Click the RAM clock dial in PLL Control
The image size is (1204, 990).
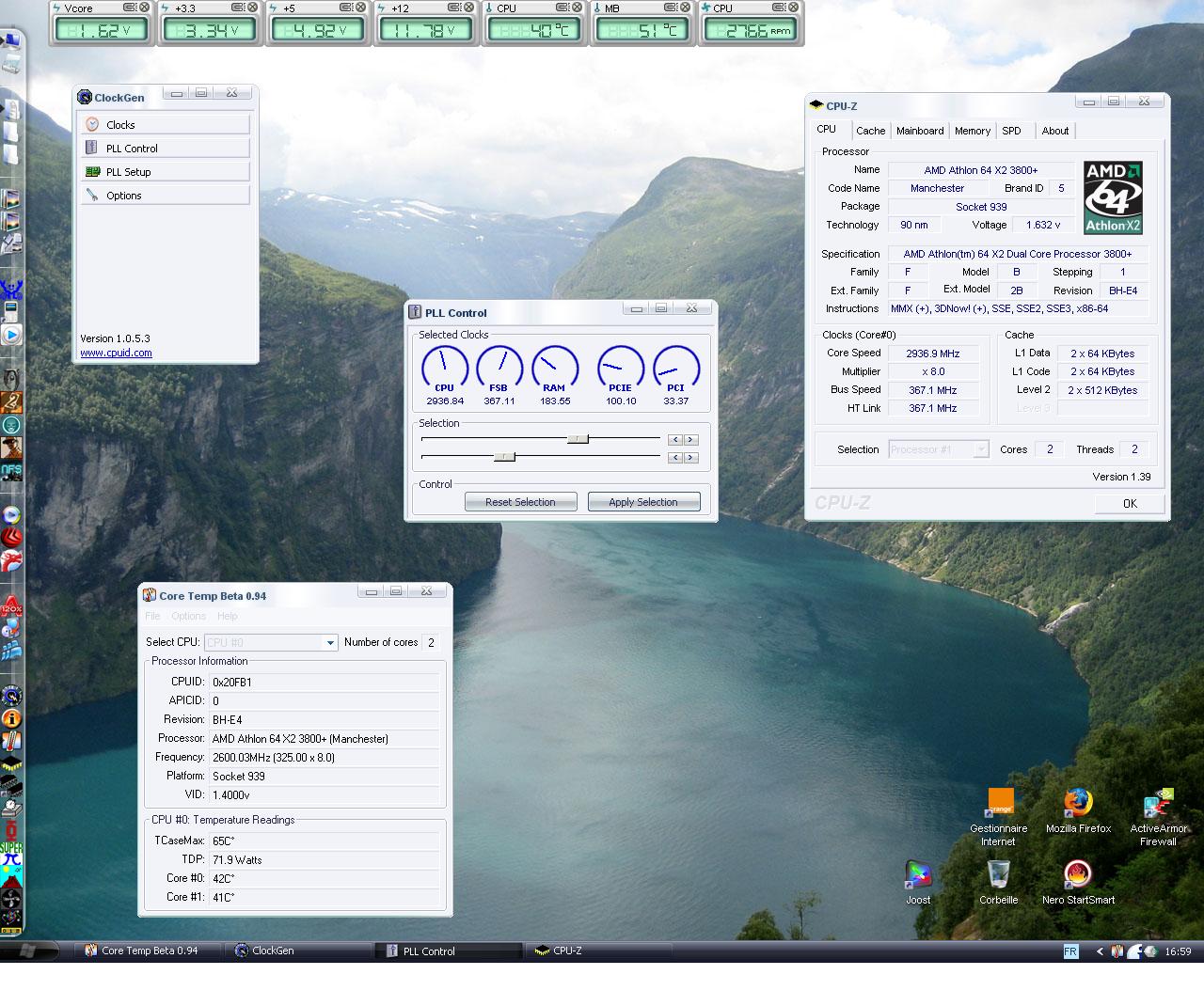[555, 369]
